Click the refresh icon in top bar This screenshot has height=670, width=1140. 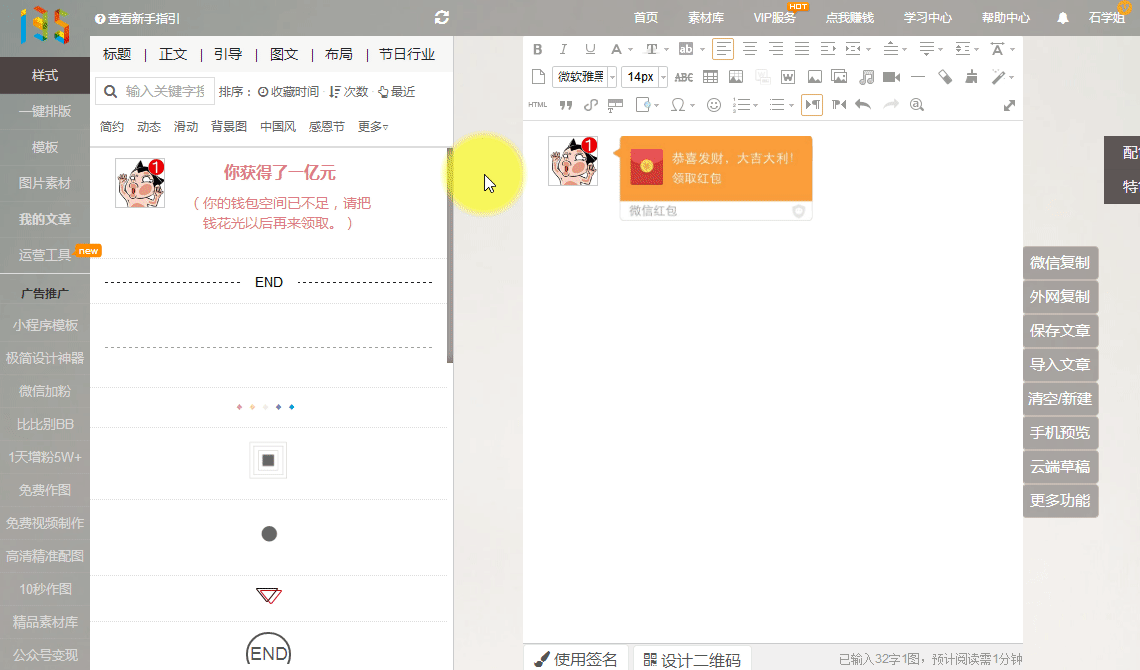tap(441, 17)
